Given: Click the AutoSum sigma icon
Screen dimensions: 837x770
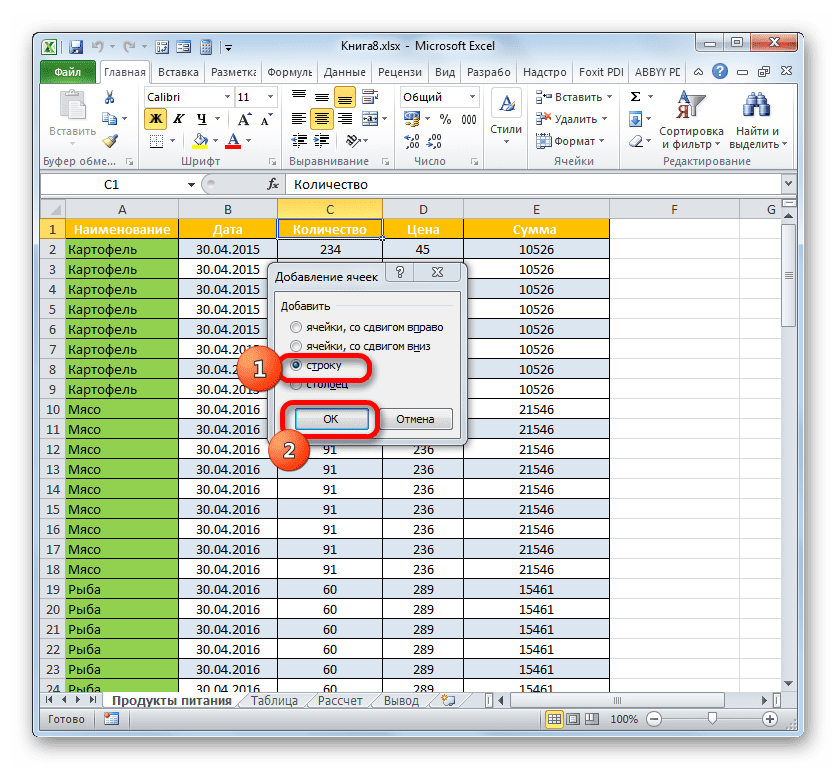Looking at the screenshot, I should [635, 97].
